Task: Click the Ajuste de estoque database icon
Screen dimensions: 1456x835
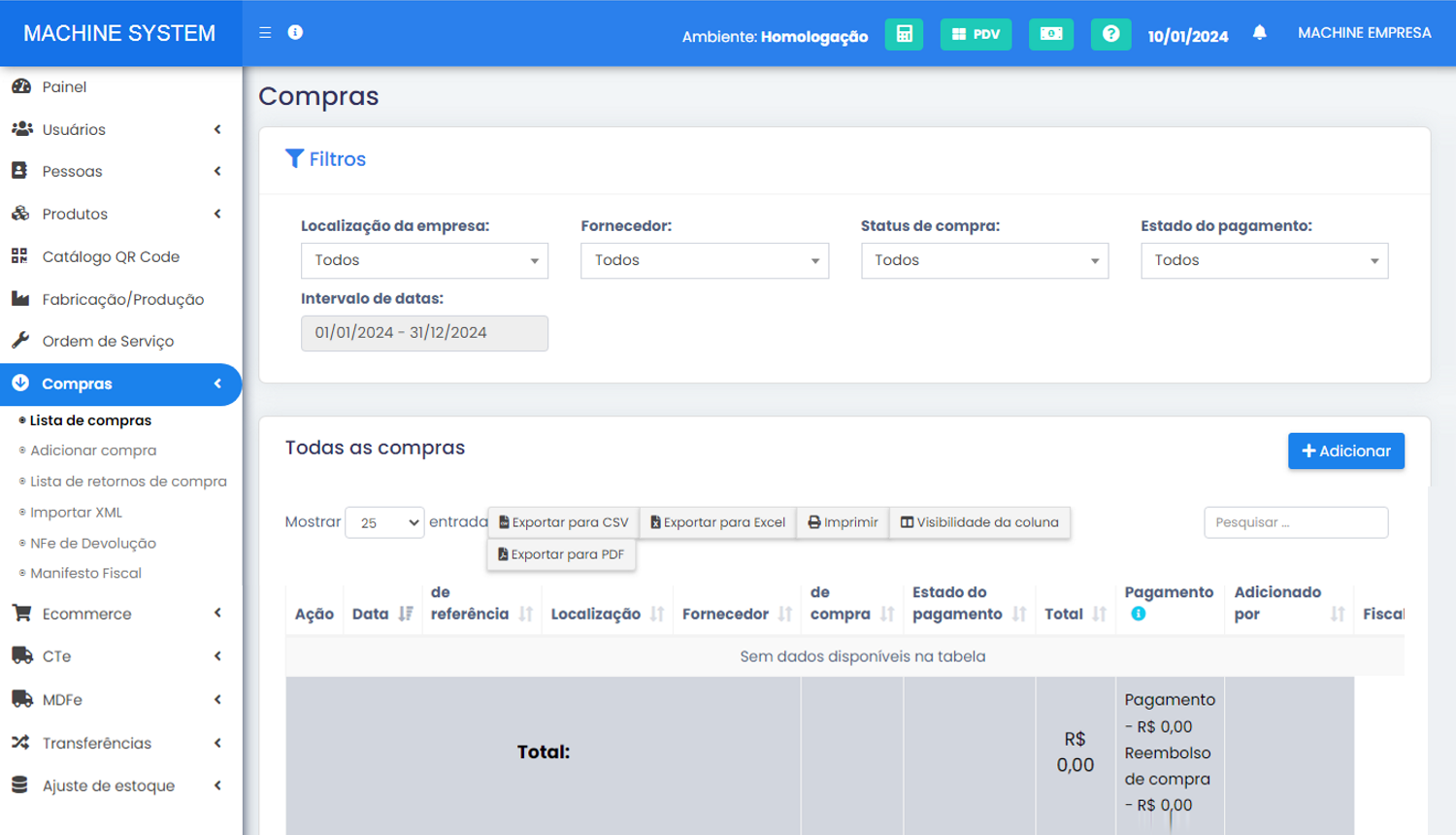Action: [x=19, y=785]
